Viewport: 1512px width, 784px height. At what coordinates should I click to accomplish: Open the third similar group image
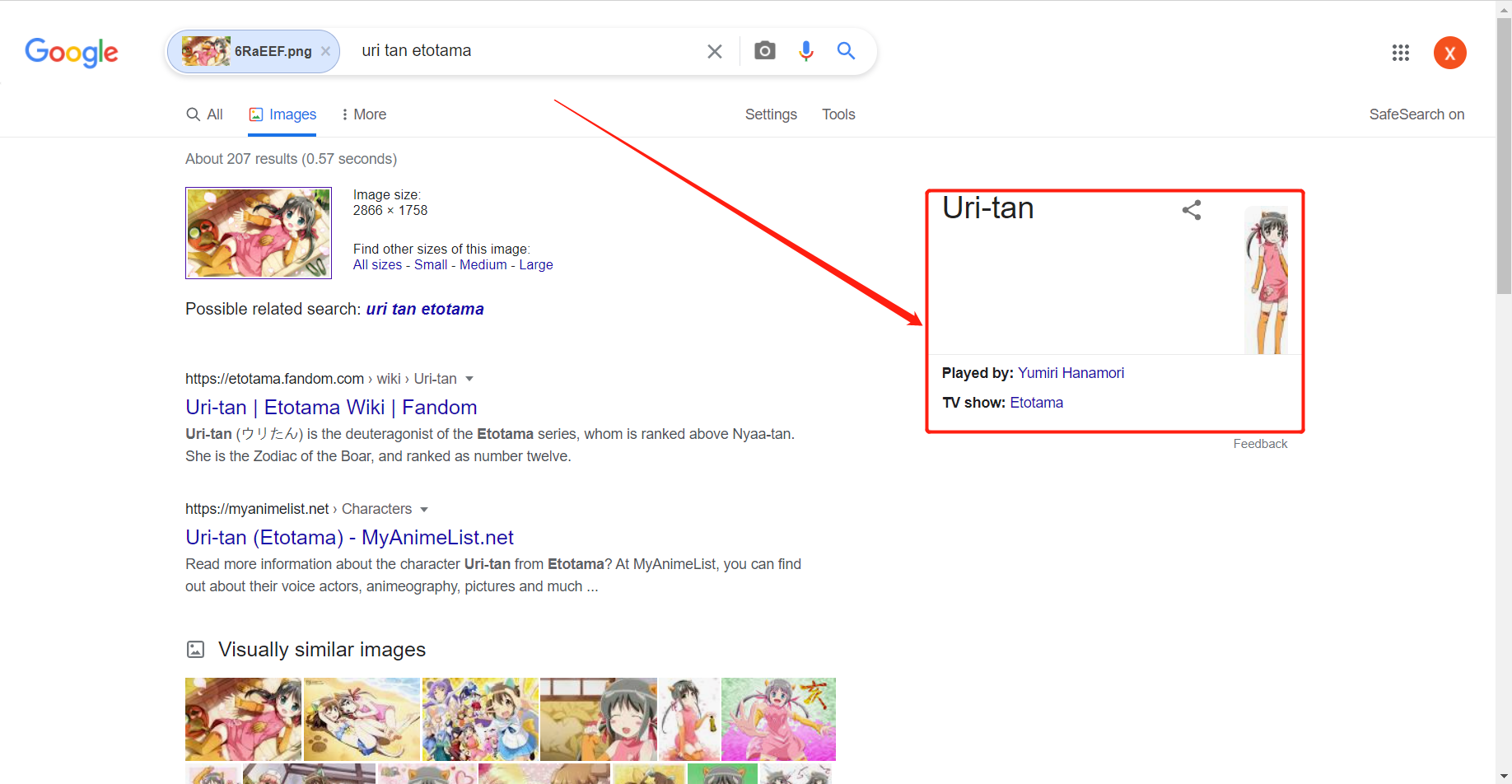(480, 719)
